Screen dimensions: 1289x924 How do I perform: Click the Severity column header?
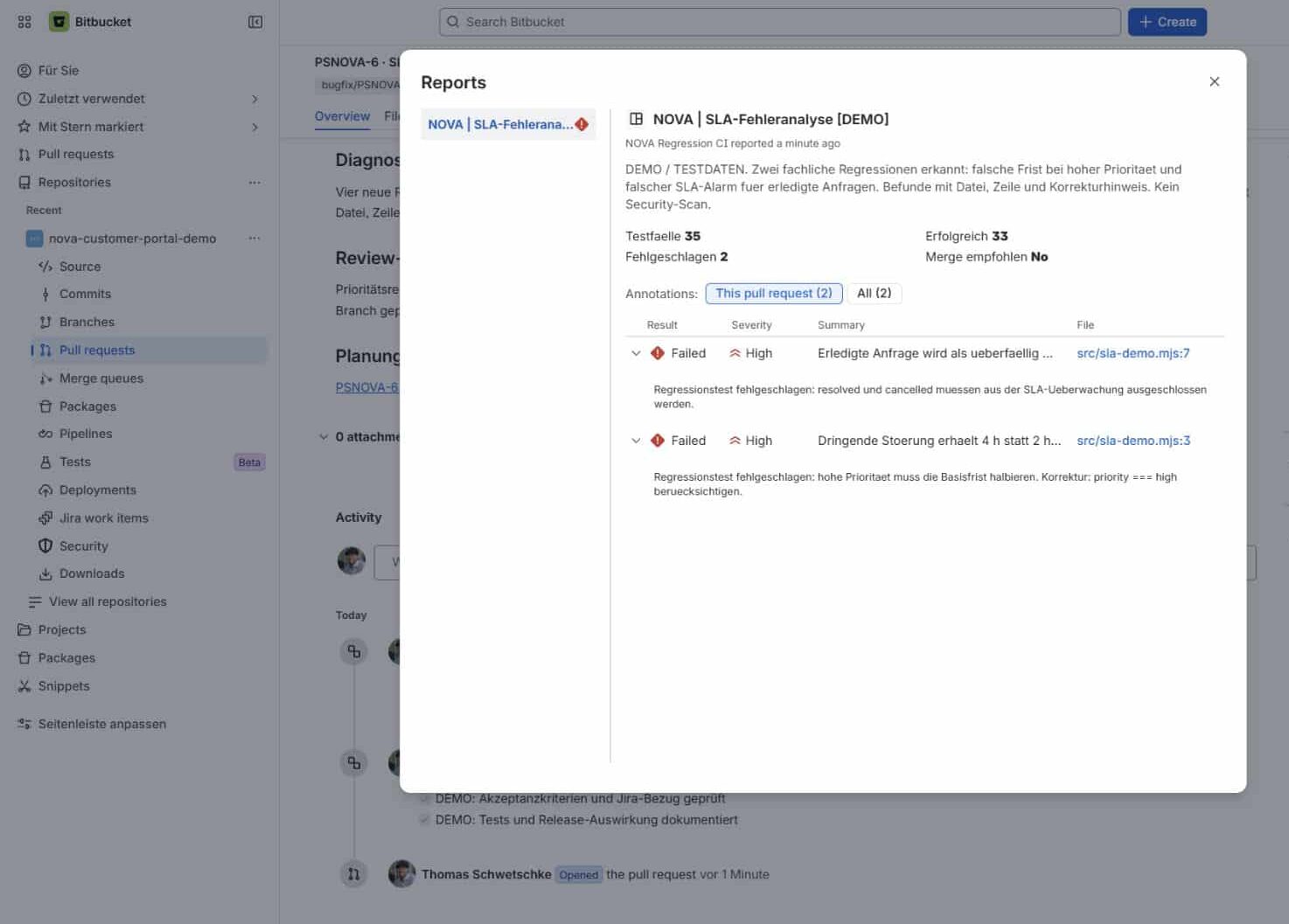751,325
